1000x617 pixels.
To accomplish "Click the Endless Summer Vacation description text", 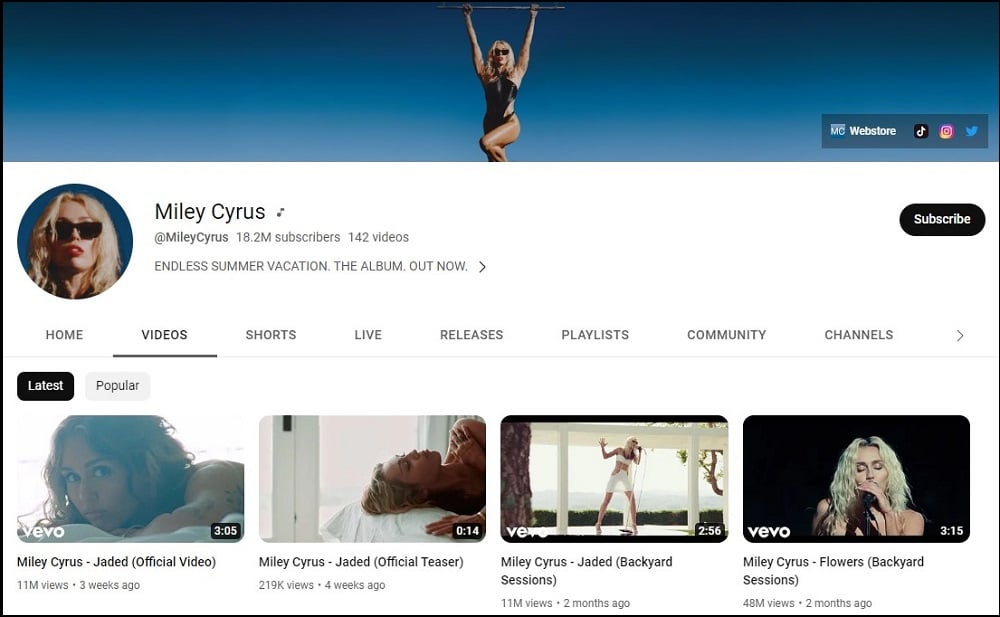I will (x=311, y=266).
